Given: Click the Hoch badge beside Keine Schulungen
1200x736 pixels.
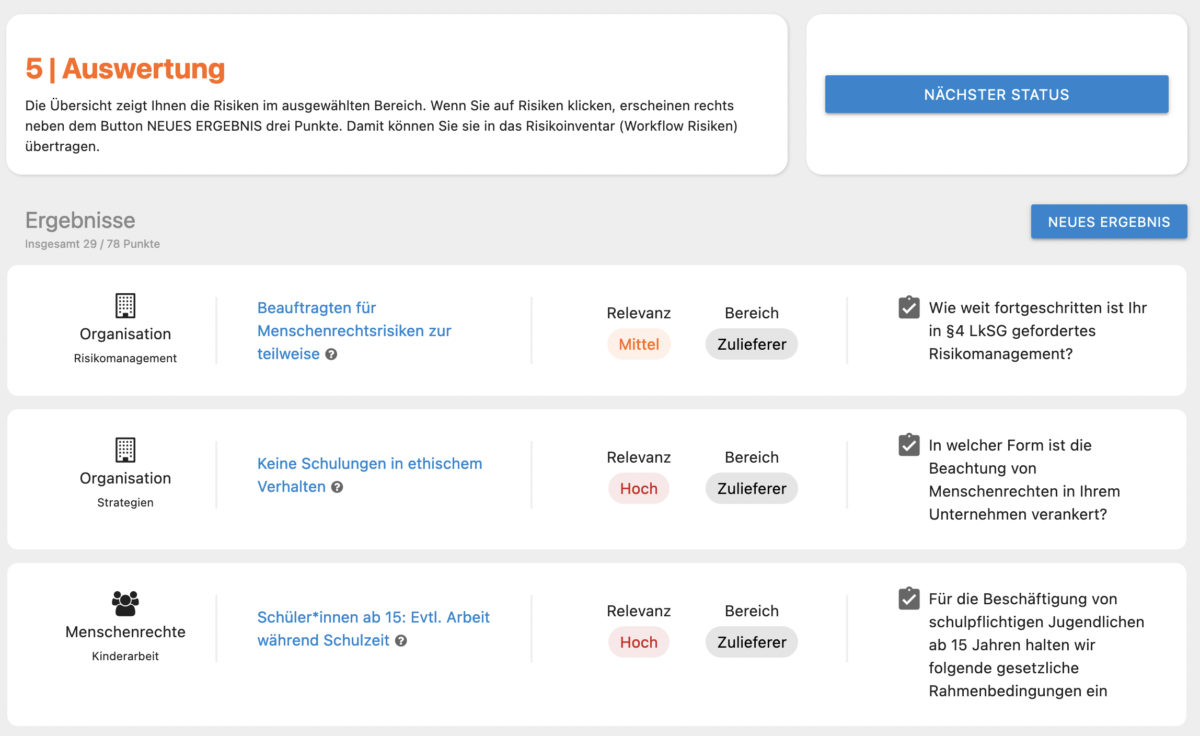Looking at the screenshot, I should coord(639,488).
